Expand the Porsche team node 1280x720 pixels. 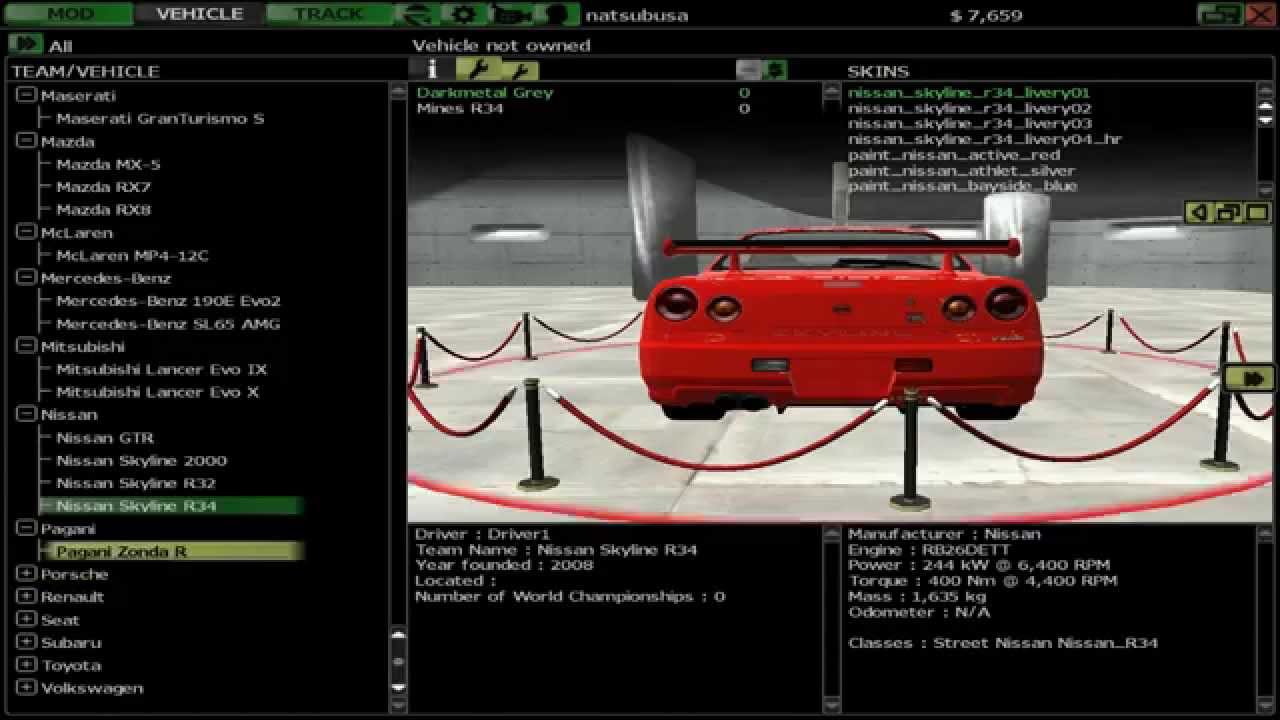coord(26,574)
